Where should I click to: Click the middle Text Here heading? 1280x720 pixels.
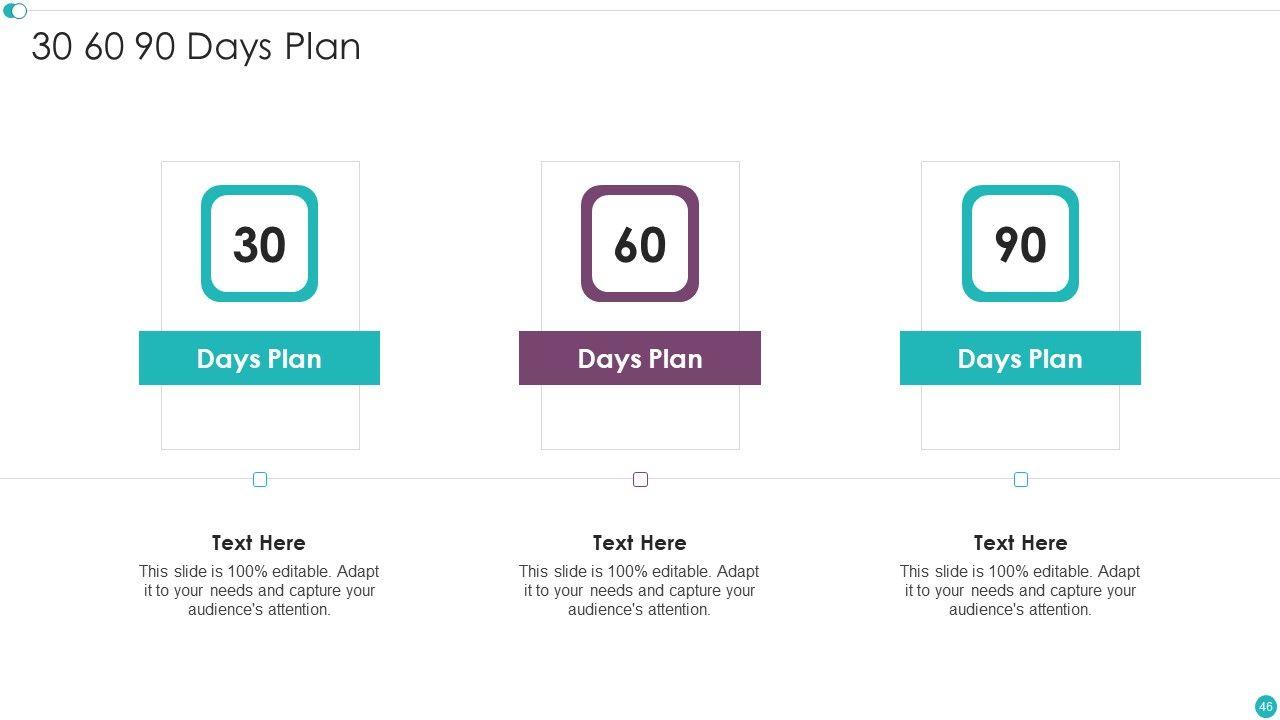(640, 543)
